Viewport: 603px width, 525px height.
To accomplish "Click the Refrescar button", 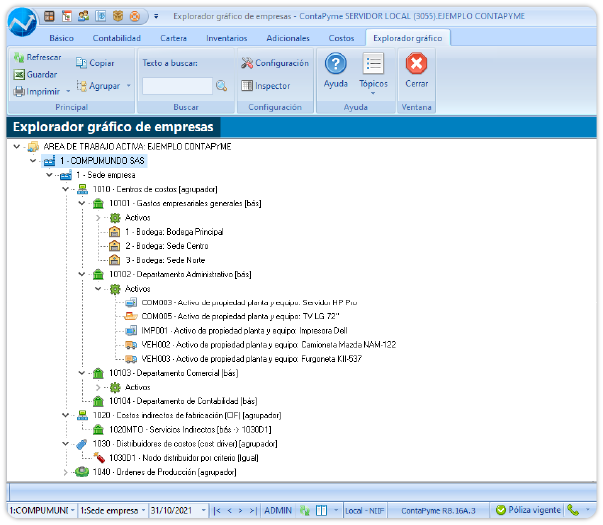I will [38, 57].
